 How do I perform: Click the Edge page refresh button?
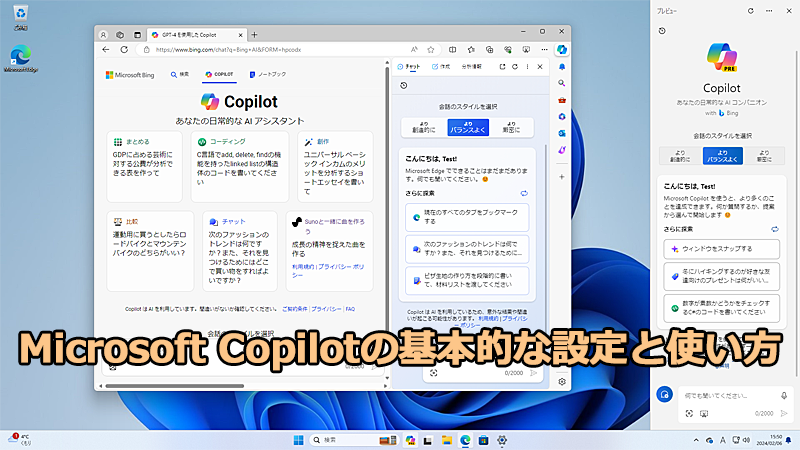124,49
